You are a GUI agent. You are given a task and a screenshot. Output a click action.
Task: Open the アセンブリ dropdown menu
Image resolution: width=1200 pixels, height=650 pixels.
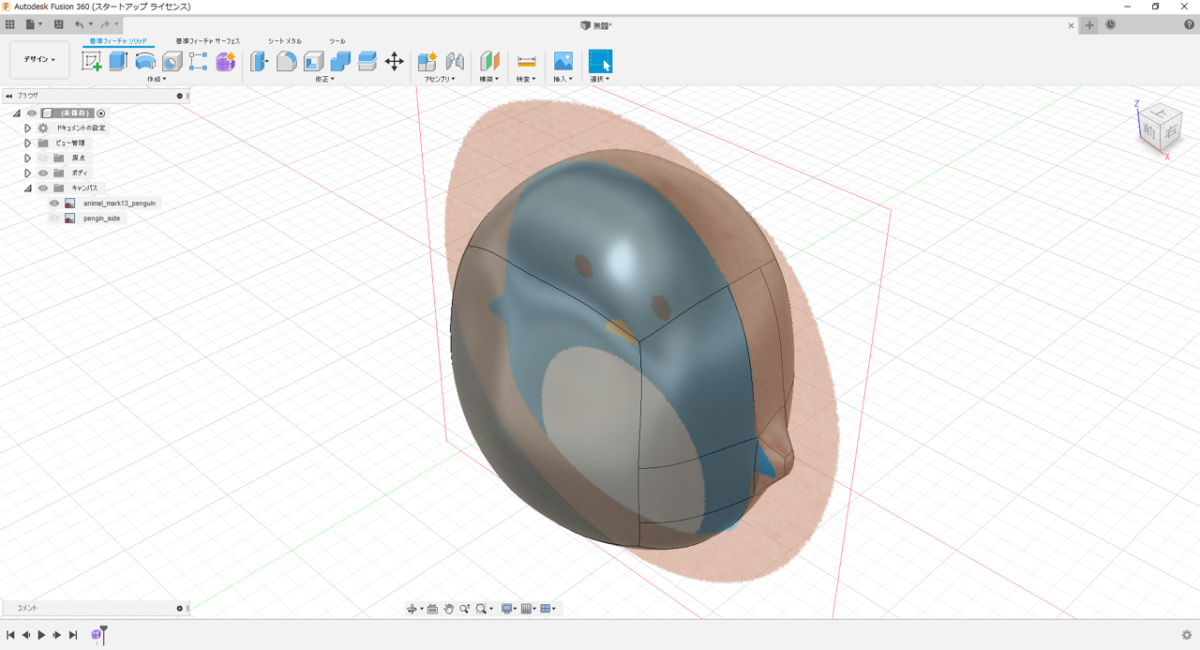tap(439, 78)
